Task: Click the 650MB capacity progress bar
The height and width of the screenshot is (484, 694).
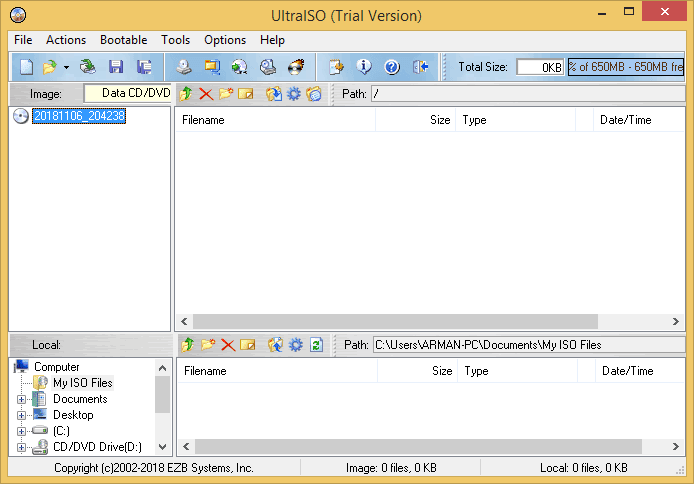Action: [x=626, y=67]
